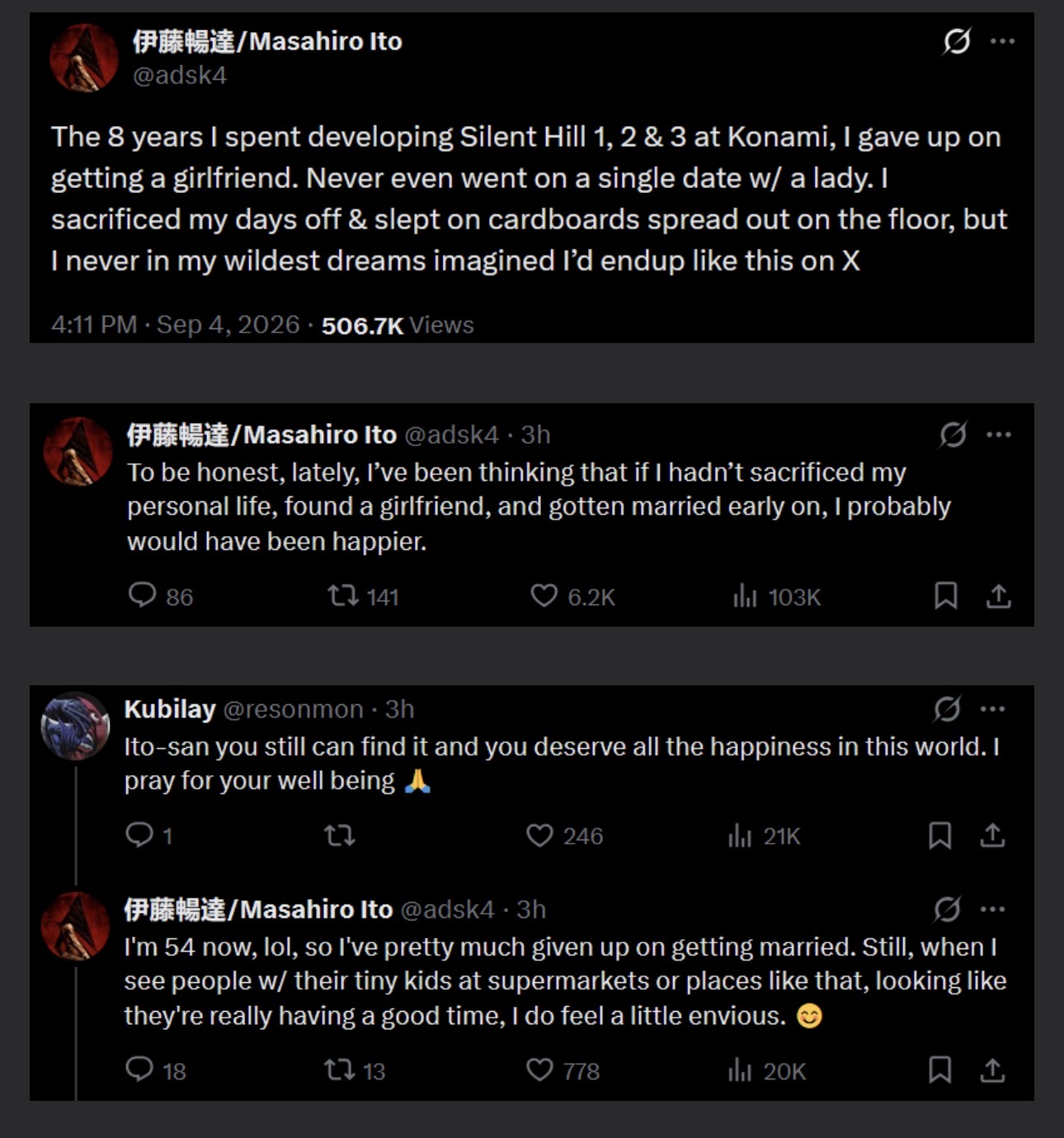The width and height of the screenshot is (1064, 1138).
Task: Click the Grok icon on the top tweet
Action: (x=957, y=40)
